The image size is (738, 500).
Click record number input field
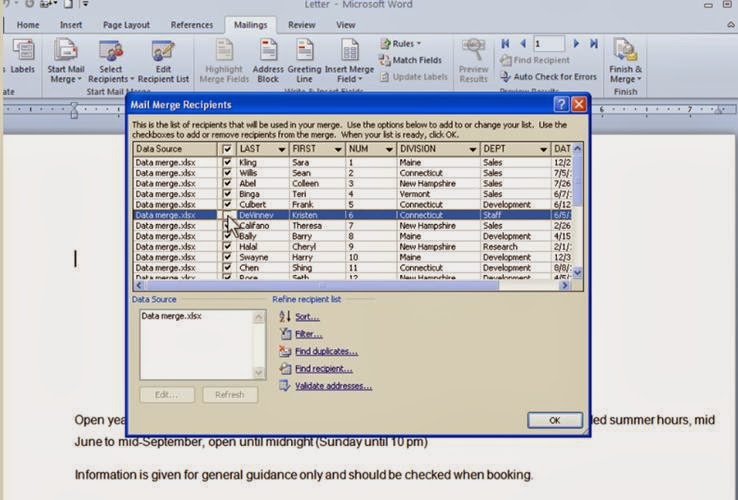(x=548, y=44)
